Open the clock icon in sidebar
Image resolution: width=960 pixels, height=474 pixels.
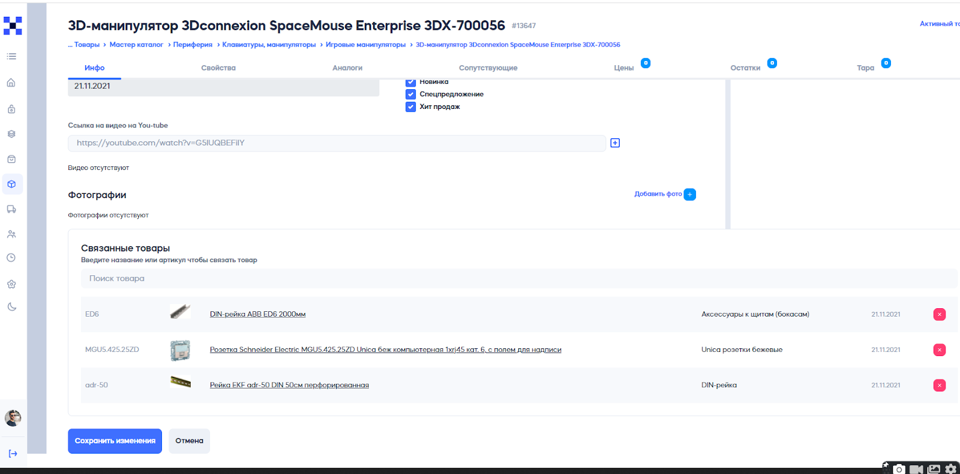[x=11, y=258]
